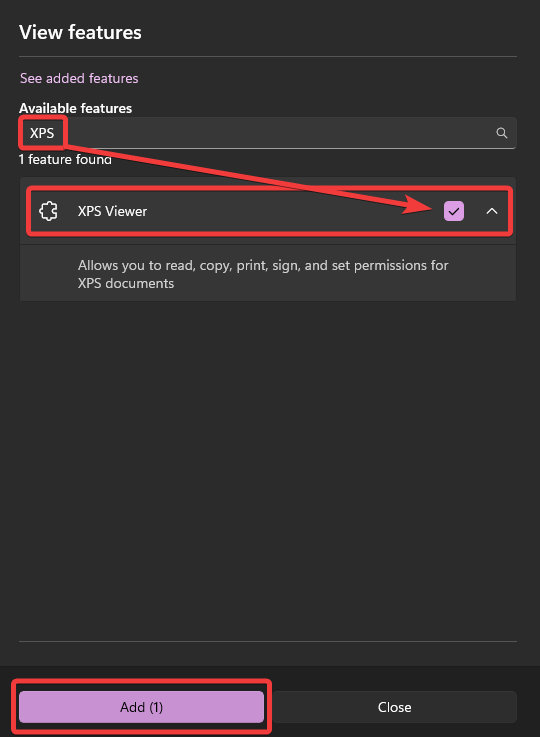Click the puzzle-piece icon beside XPS Viewer
The height and width of the screenshot is (737, 540).
point(48,211)
